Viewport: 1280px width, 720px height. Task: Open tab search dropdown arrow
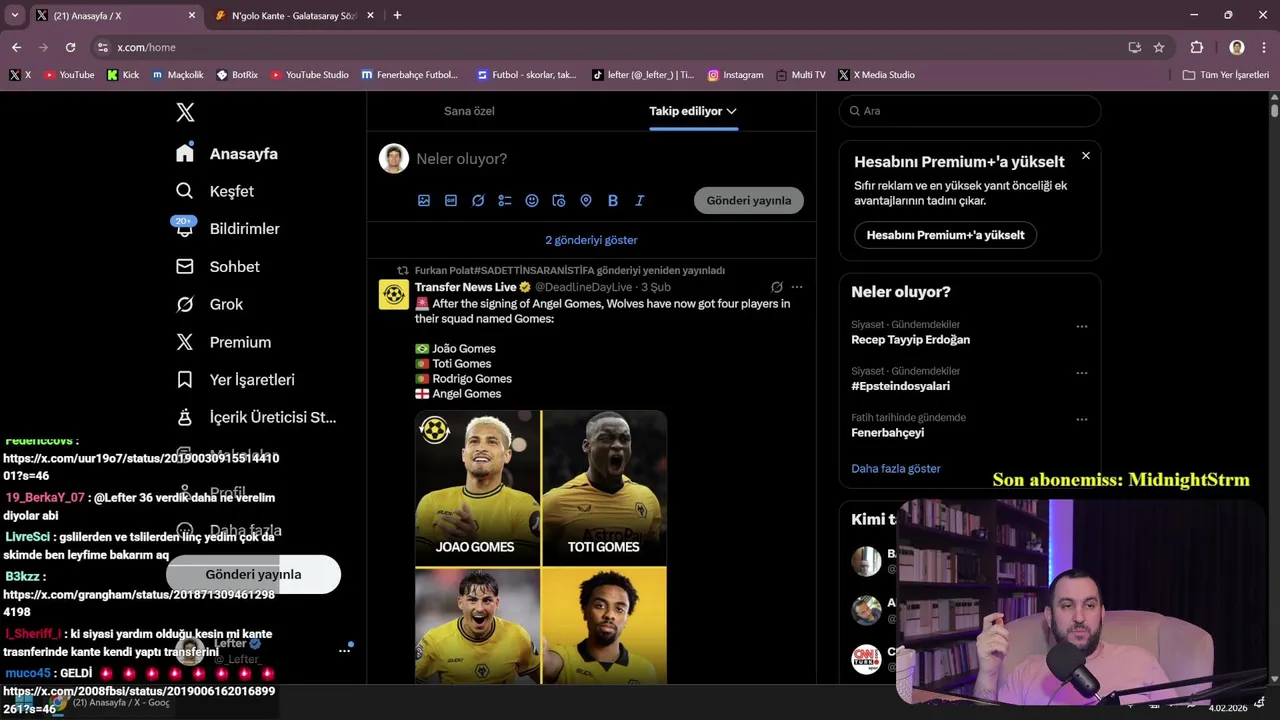click(x=14, y=15)
